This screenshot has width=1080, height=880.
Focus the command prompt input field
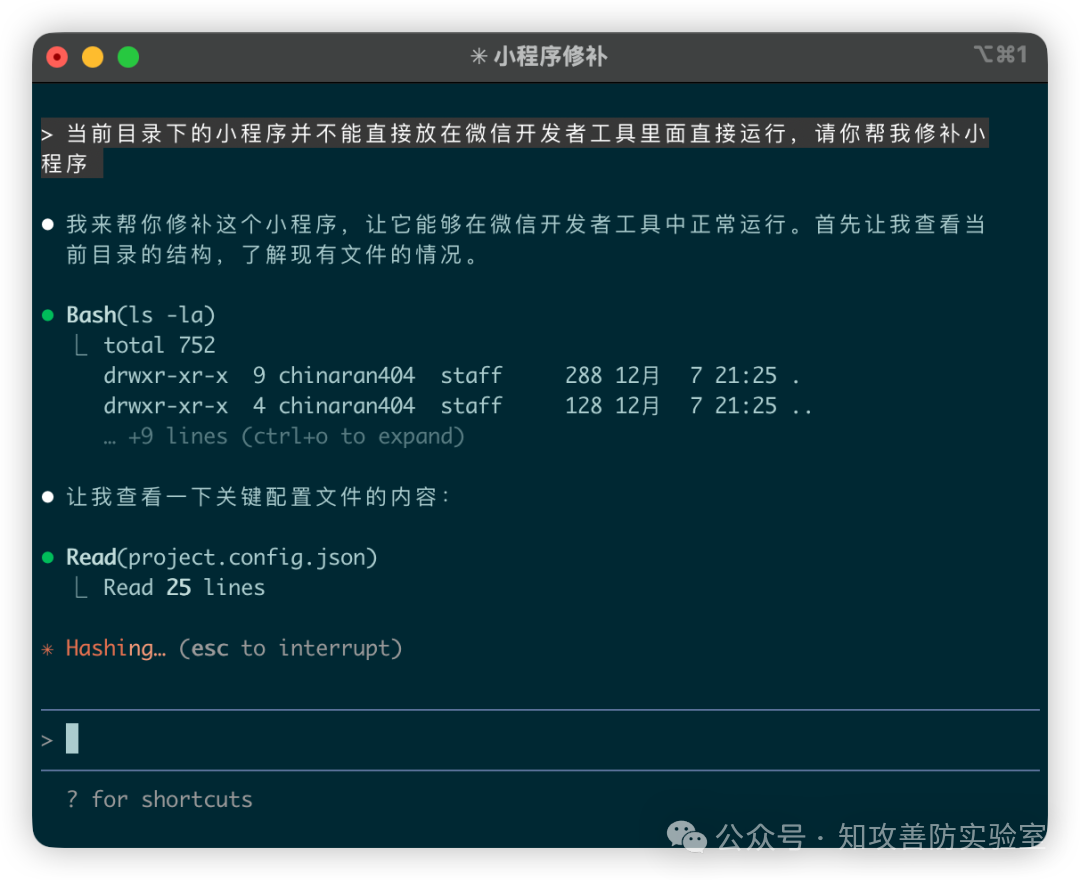(x=540, y=740)
